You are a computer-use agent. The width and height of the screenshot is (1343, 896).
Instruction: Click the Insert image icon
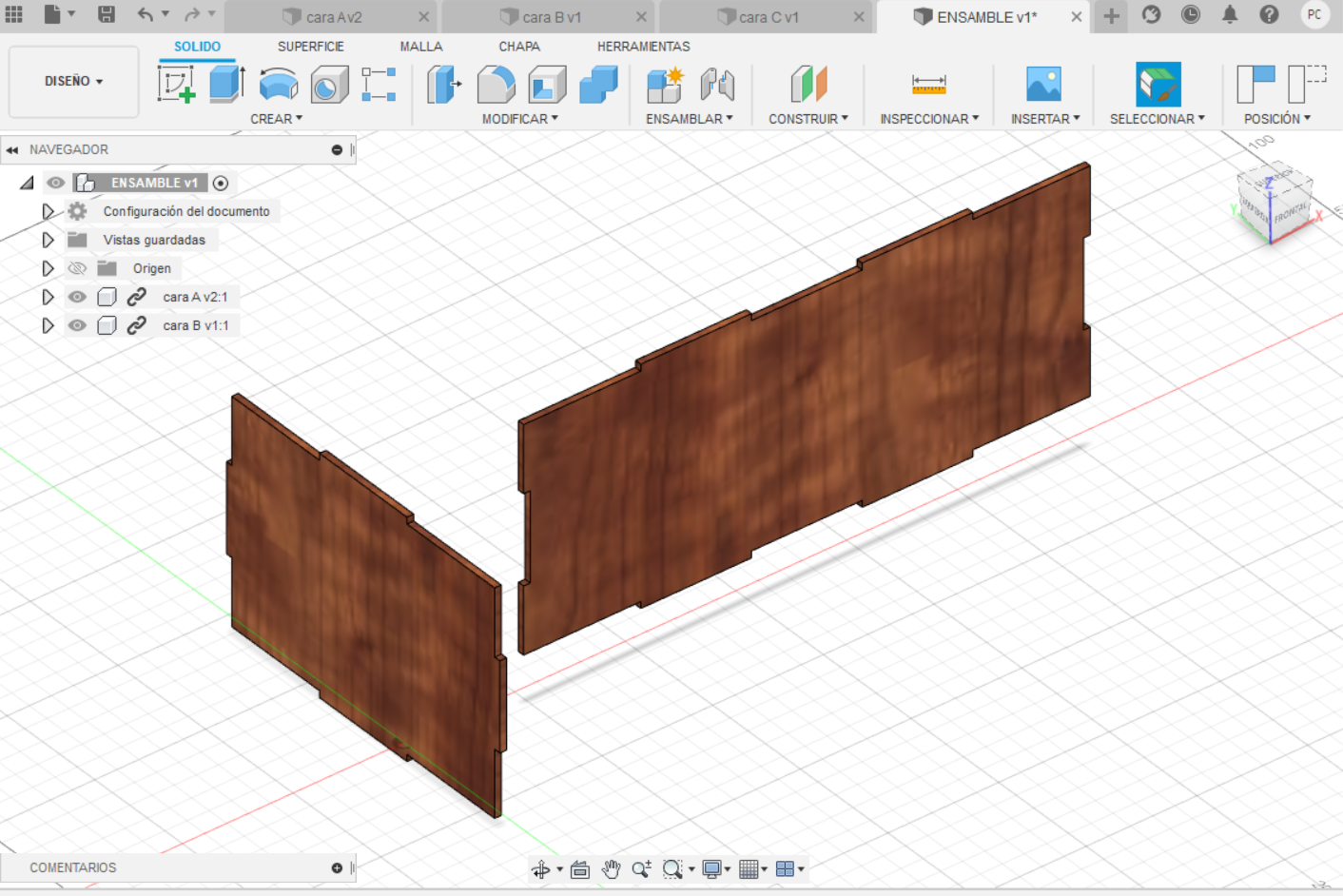coord(1043,84)
